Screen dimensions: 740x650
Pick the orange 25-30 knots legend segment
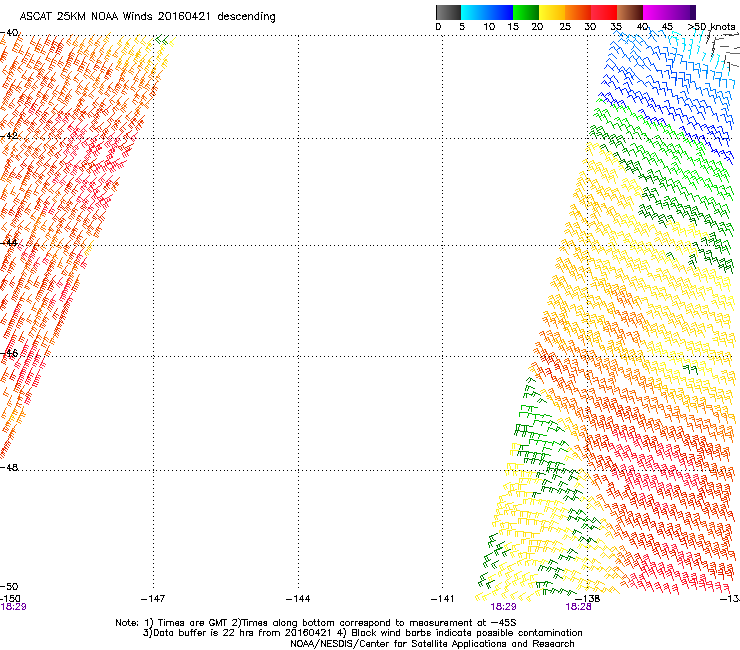coord(578,12)
